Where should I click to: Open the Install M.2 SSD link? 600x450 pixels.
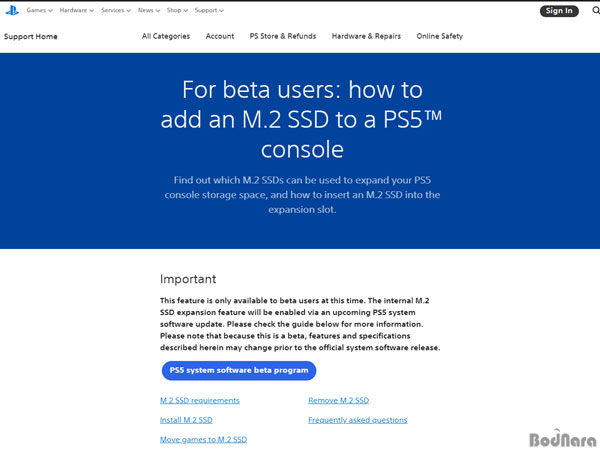tap(186, 420)
